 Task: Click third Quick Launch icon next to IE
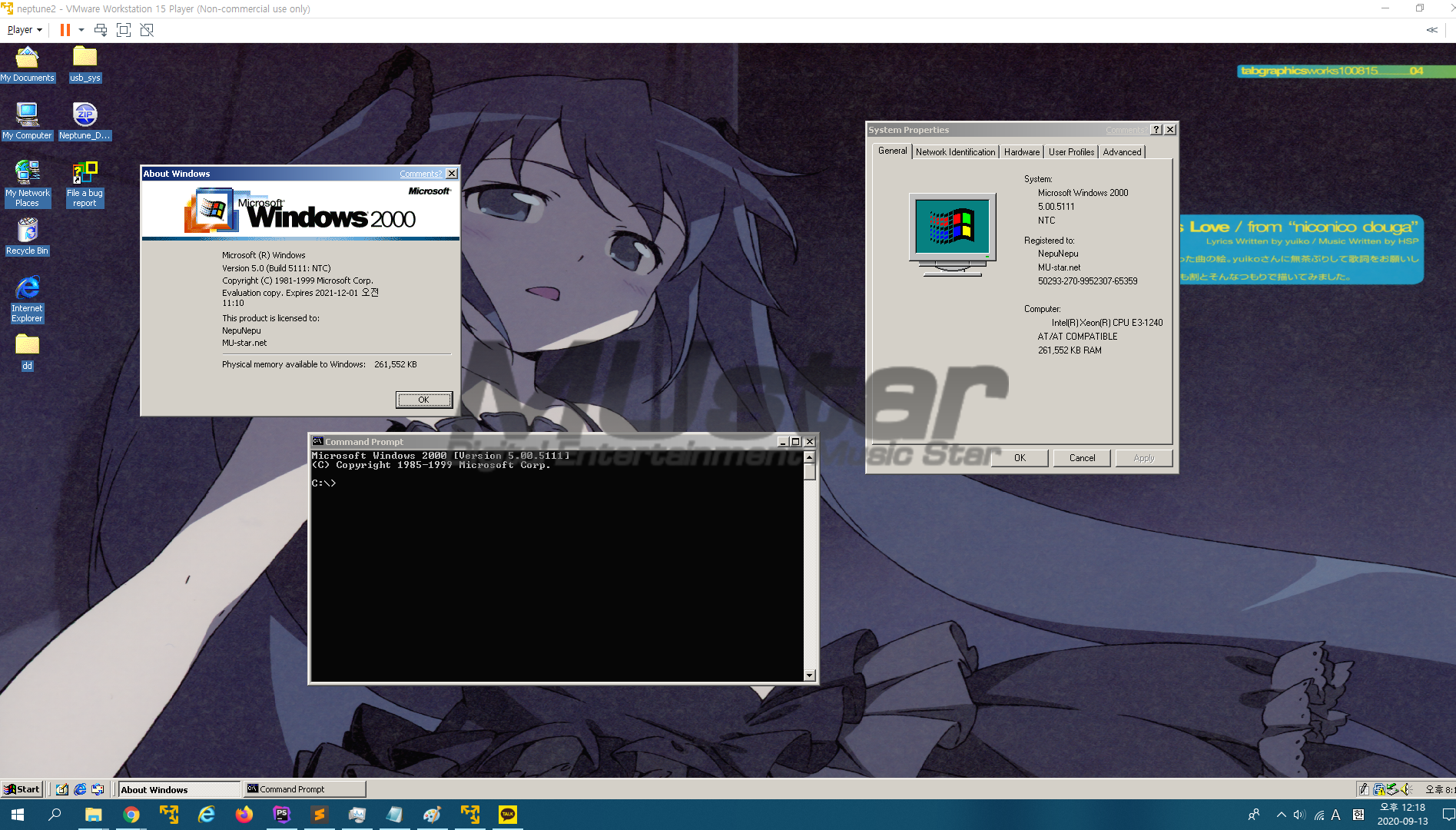point(98,789)
